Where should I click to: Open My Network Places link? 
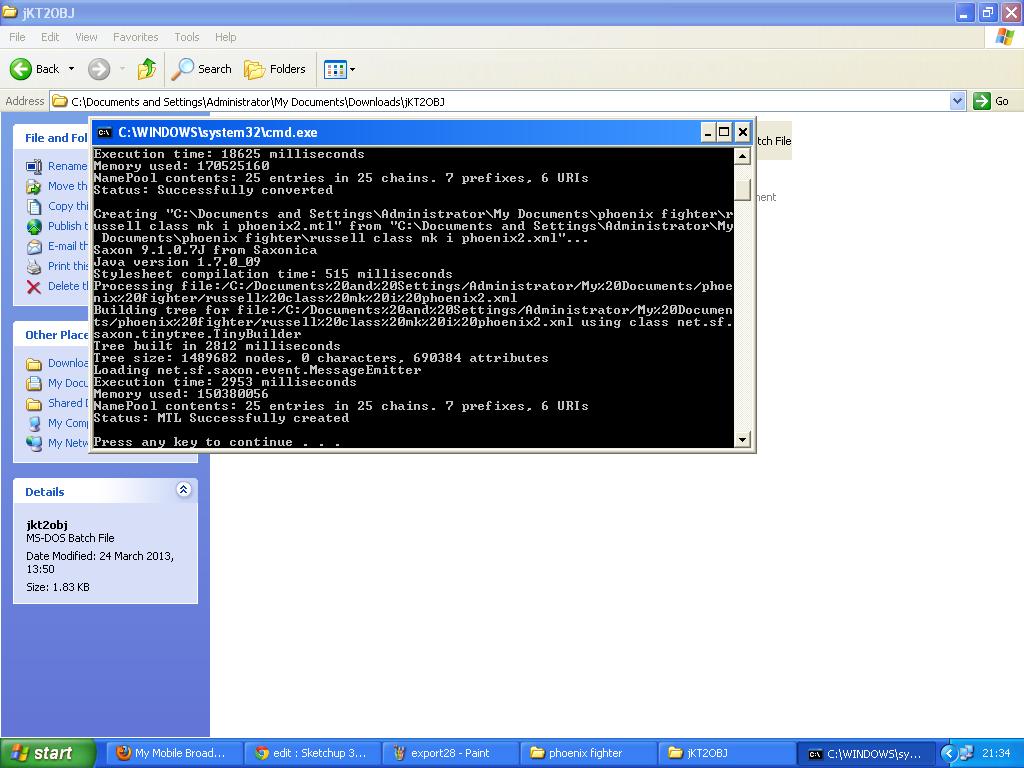(67, 443)
